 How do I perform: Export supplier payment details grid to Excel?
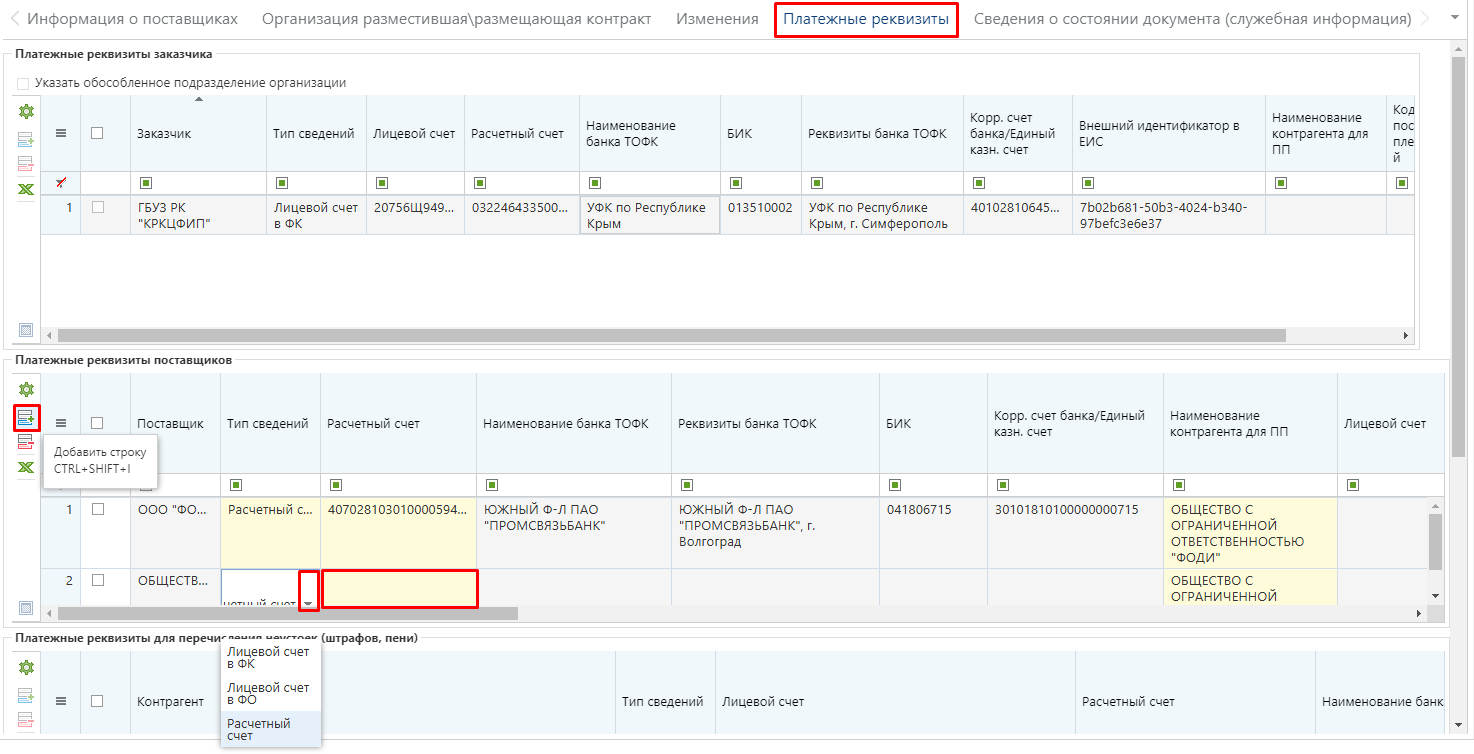(26, 468)
